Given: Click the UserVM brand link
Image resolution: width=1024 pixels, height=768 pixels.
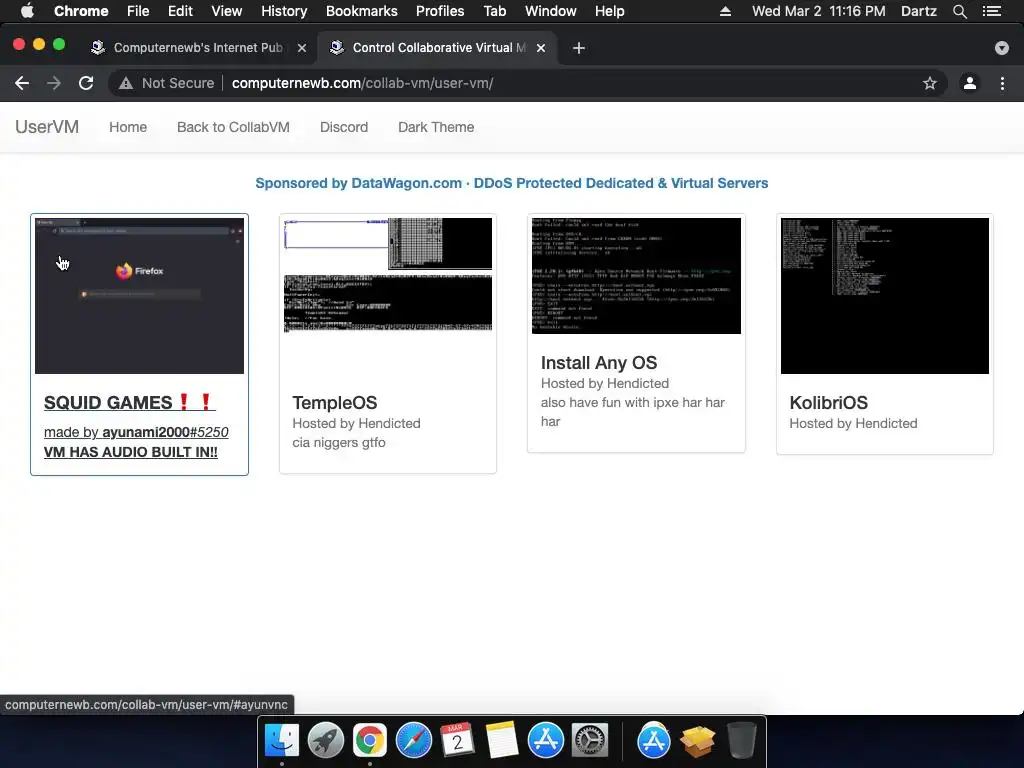Looking at the screenshot, I should coord(47,127).
